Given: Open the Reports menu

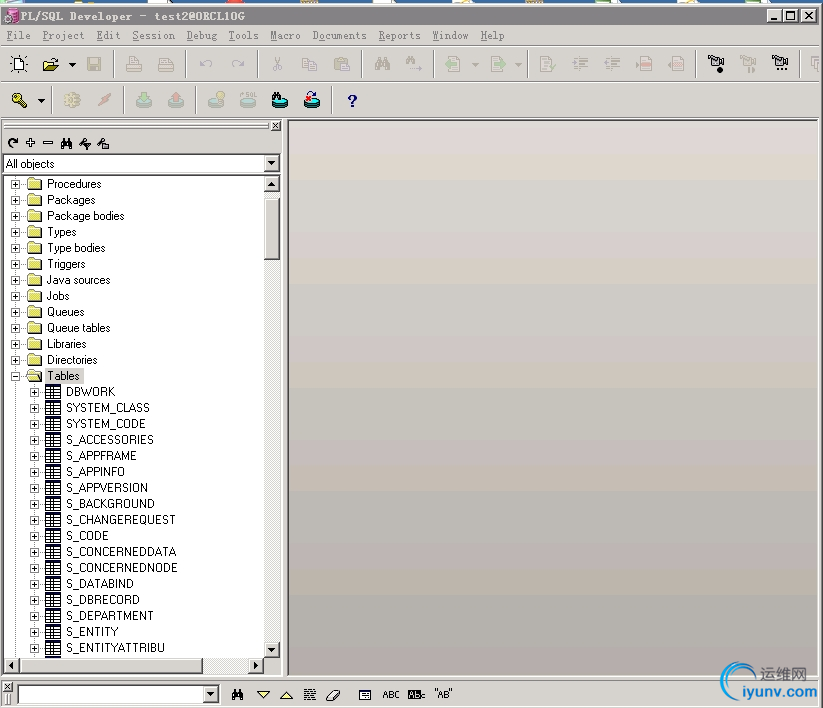Looking at the screenshot, I should pos(399,36).
